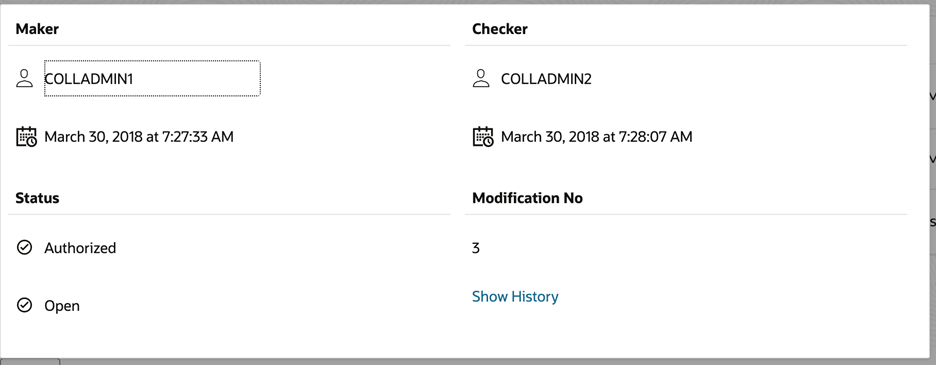Click the Checker user profile icon
This screenshot has width=936, height=365.
[x=481, y=78]
